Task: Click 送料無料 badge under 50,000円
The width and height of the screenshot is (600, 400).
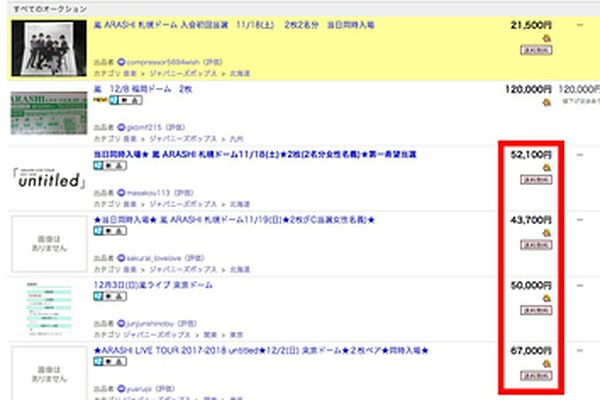Action: pos(536,310)
